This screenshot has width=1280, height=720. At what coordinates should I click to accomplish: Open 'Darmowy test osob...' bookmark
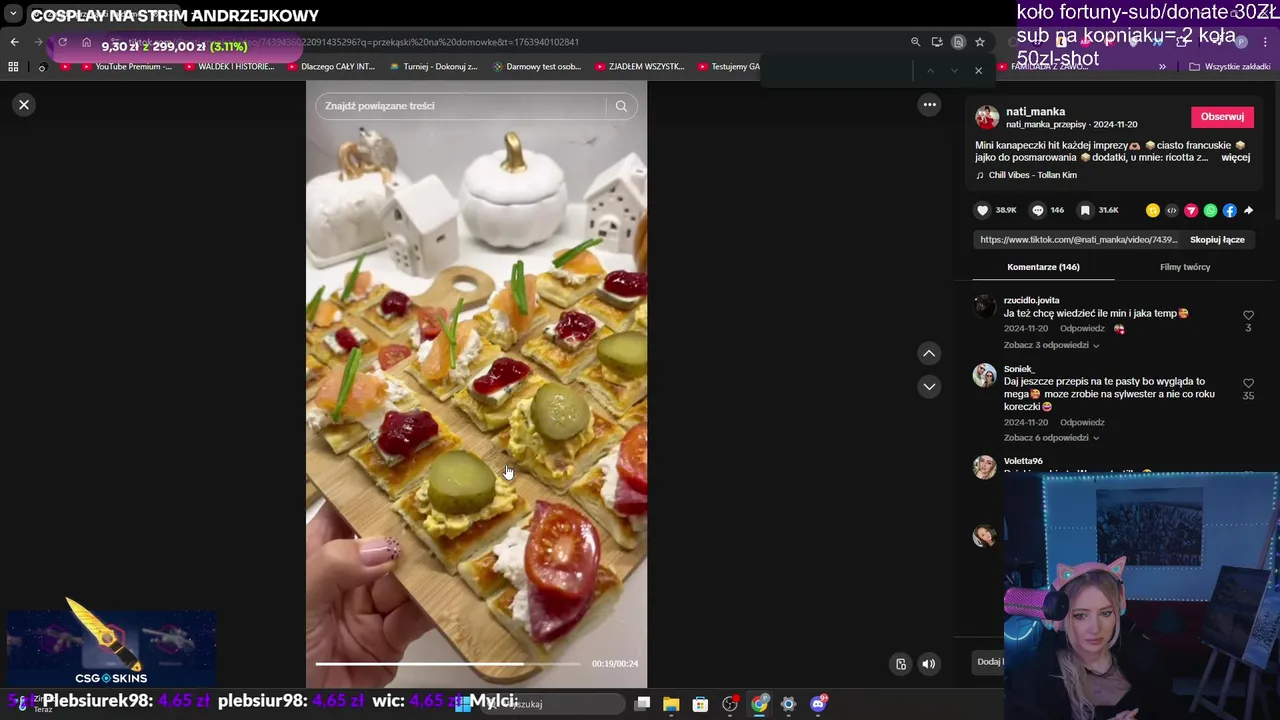(x=536, y=67)
